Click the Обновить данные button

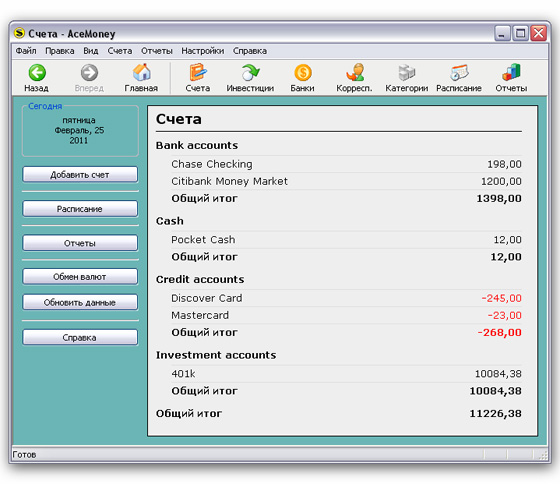80,303
